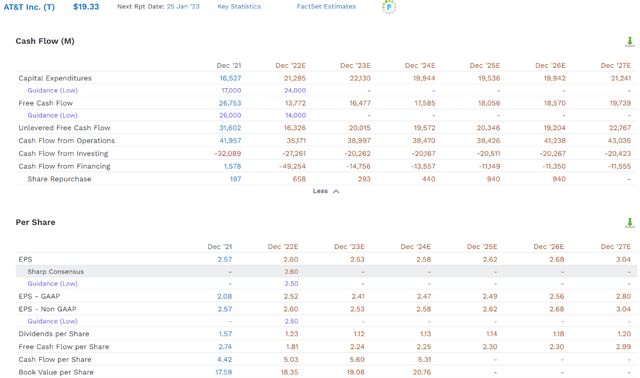This screenshot has height=378, width=640.
Task: Click the next report date 25 Jan '23
Action: [x=183, y=7]
